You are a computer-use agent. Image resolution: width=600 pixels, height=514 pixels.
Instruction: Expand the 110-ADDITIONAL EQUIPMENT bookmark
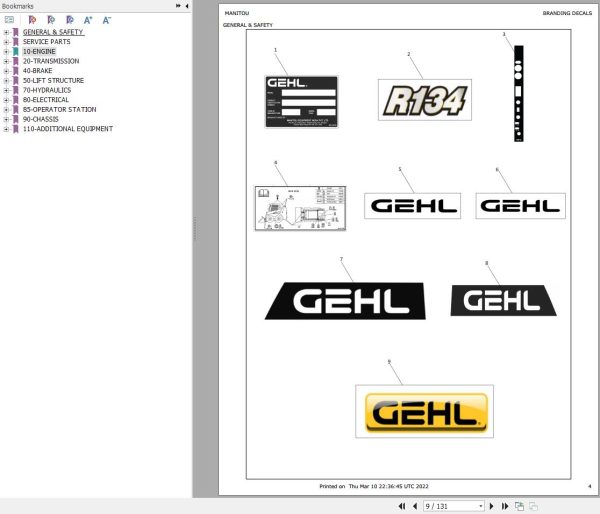coord(6,129)
